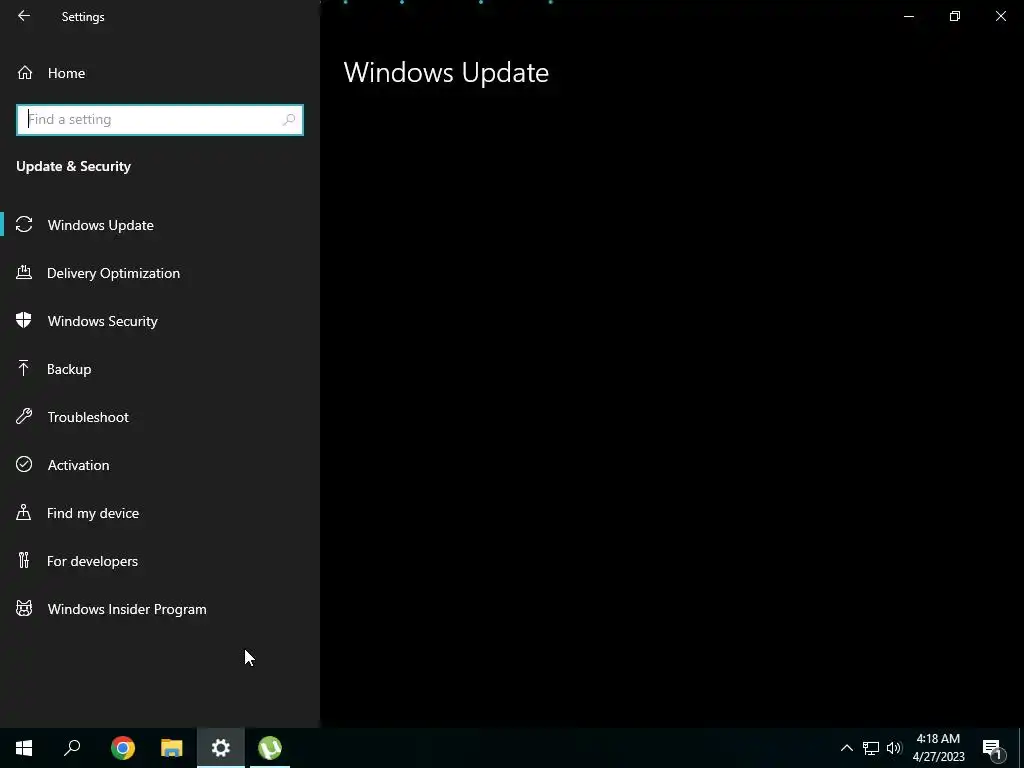The image size is (1024, 768).
Task: Click the Activation checkmark circle icon
Action: pos(24,464)
